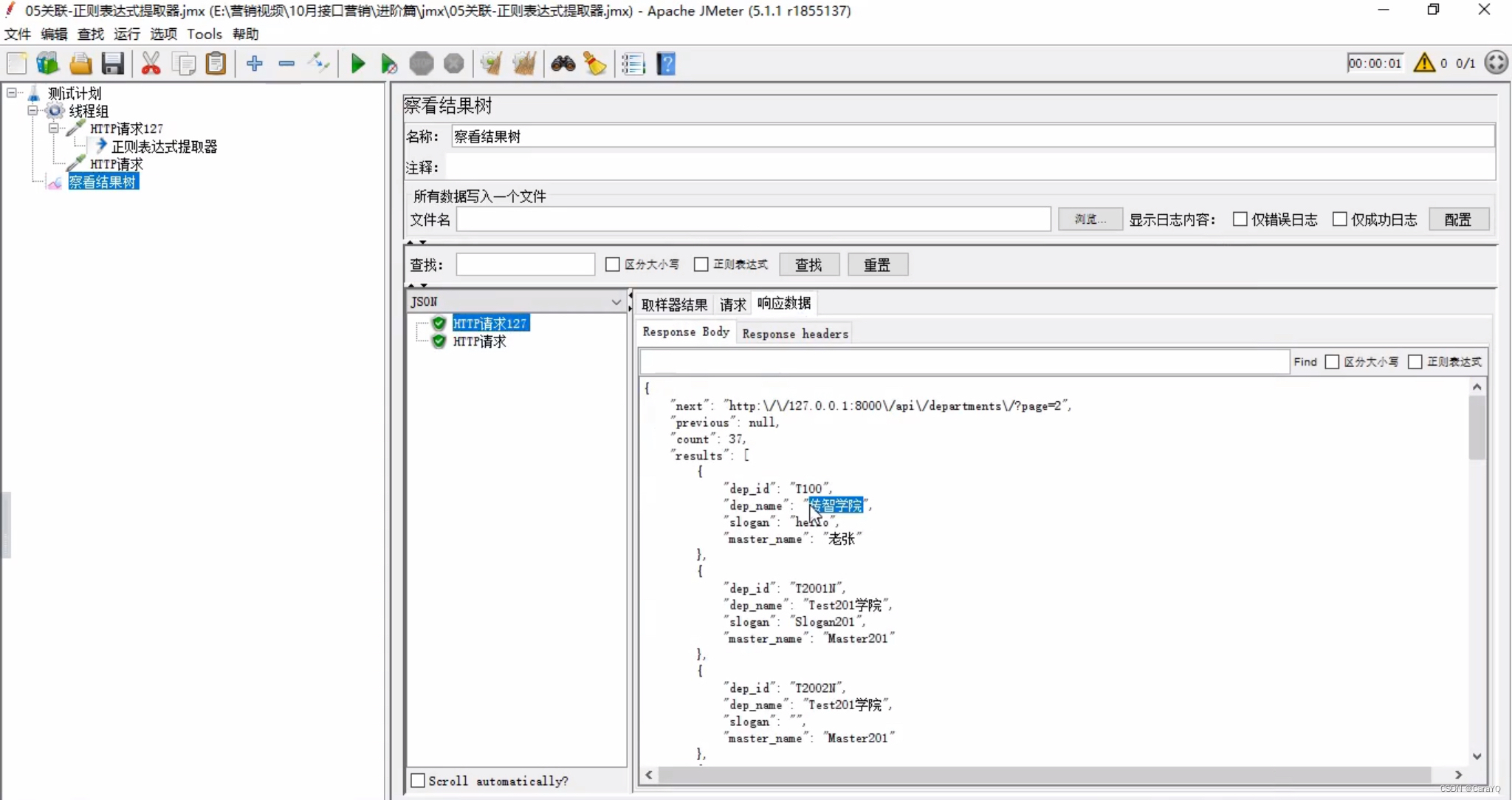
Task: Toggle 区分大小写 checkbox next to Find
Action: pos(1333,362)
